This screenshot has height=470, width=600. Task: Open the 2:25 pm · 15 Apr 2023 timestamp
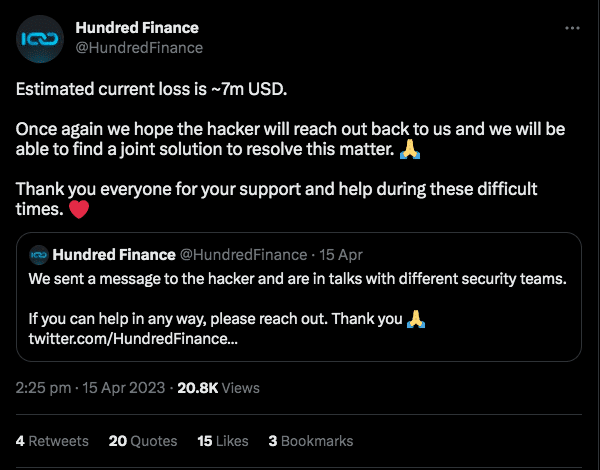(92, 388)
